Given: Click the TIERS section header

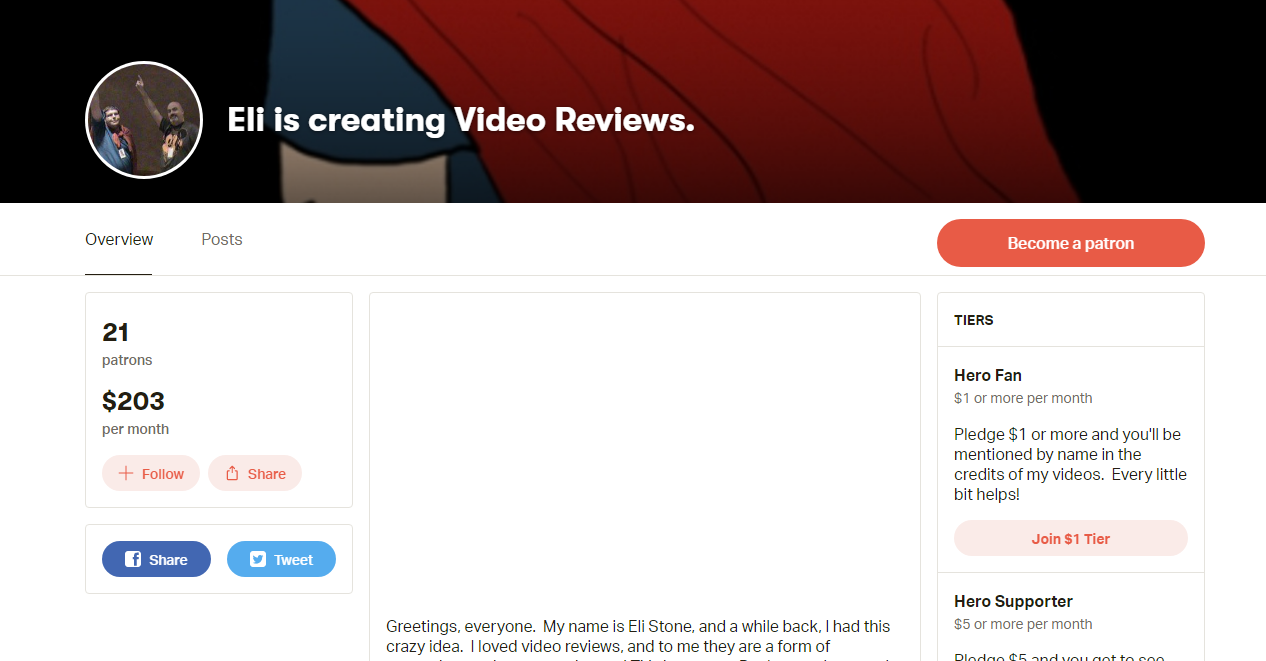Looking at the screenshot, I should pyautogui.click(x=974, y=320).
